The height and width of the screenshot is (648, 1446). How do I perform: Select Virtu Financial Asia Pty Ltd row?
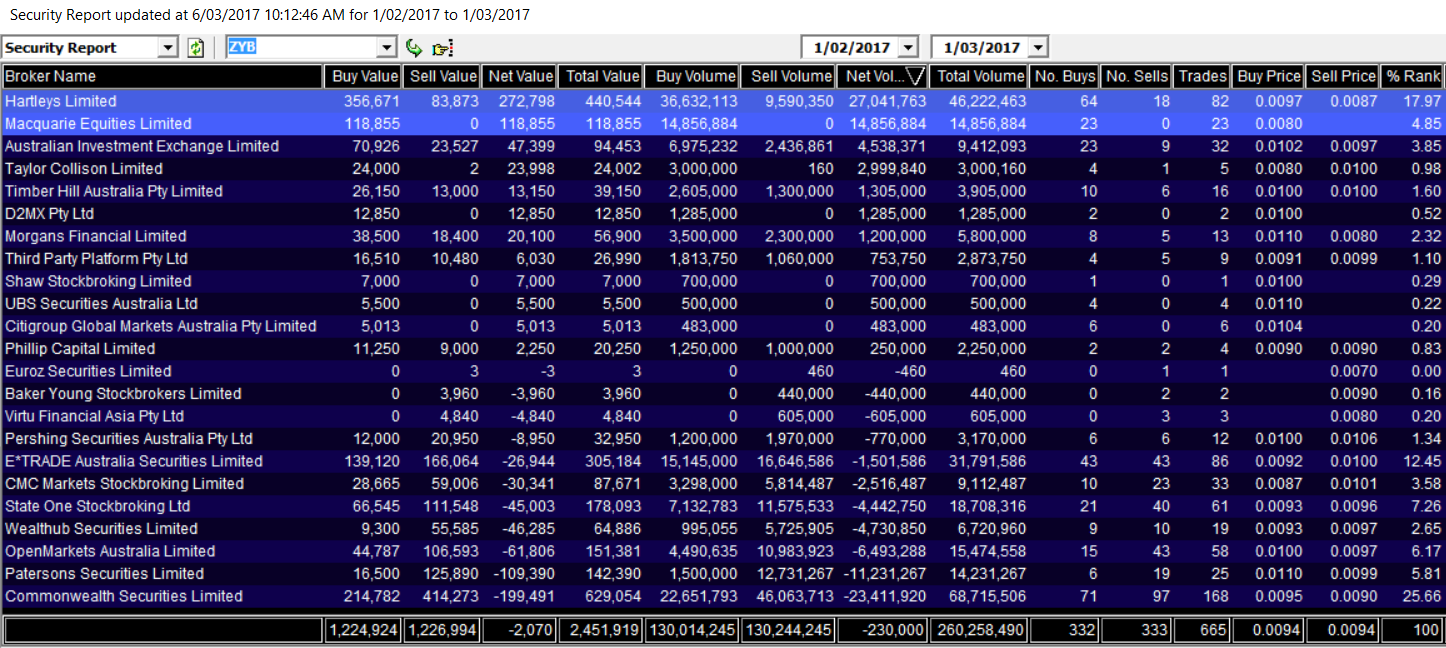point(723,416)
